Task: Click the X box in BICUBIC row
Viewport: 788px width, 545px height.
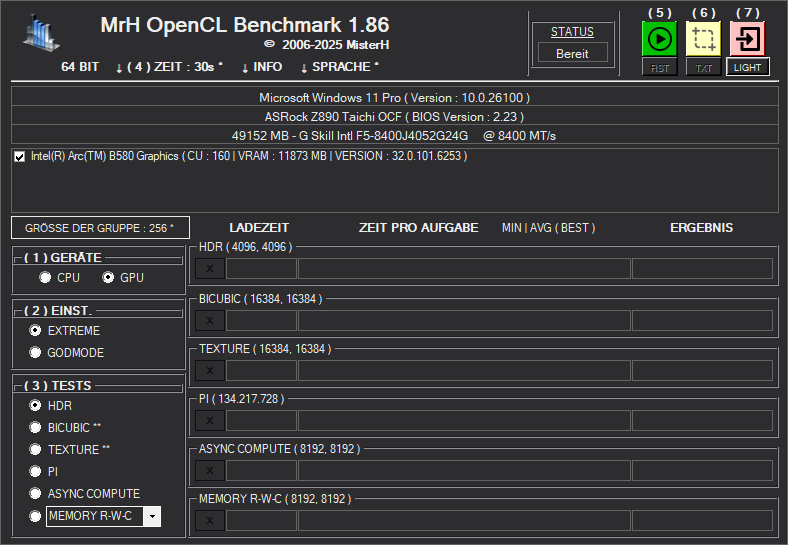Action: tap(210, 320)
